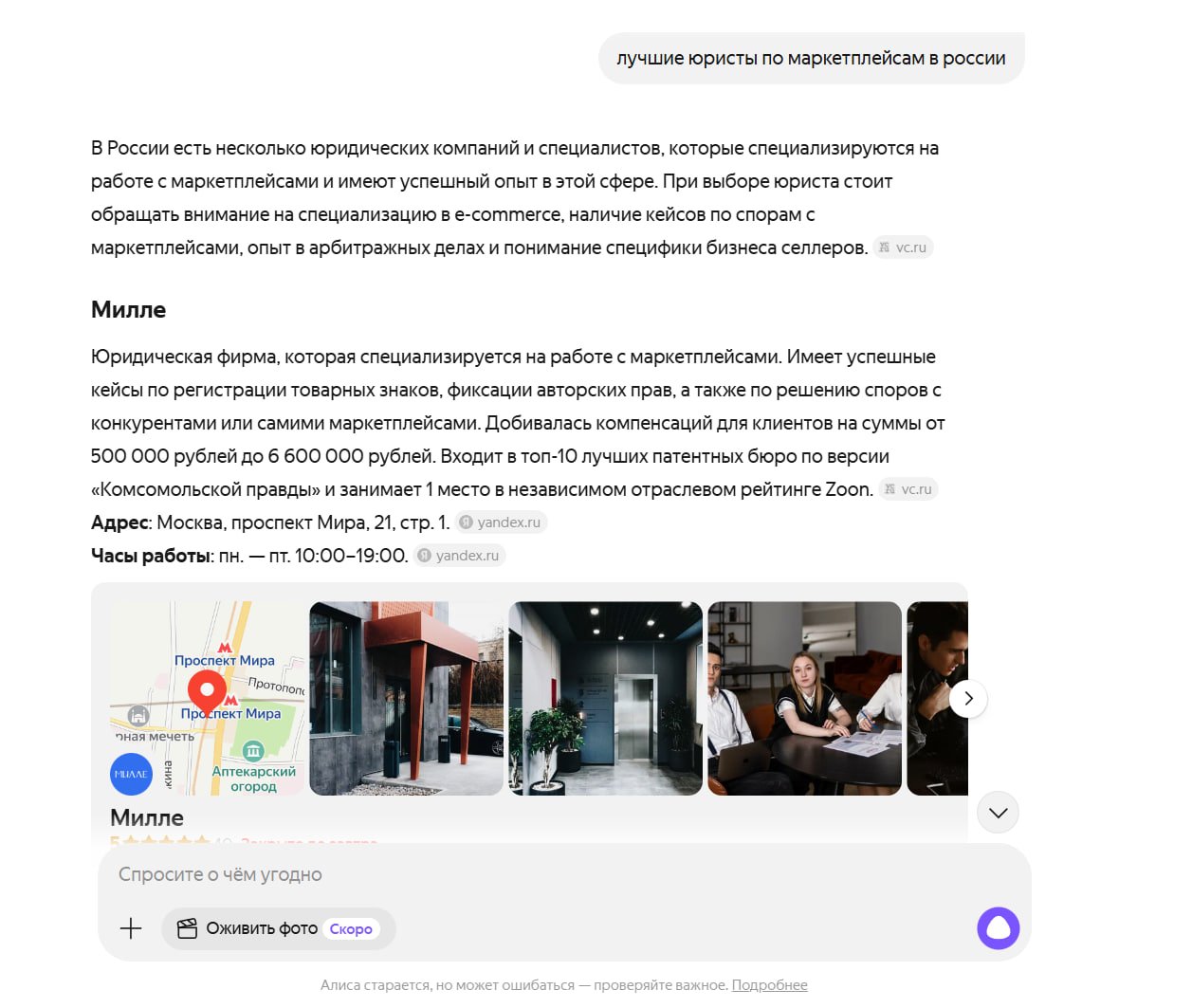Image resolution: width=1192 pixels, height=1008 pixels.
Task: Click the clapperboard icon in Оживить фото
Action: coord(188,928)
